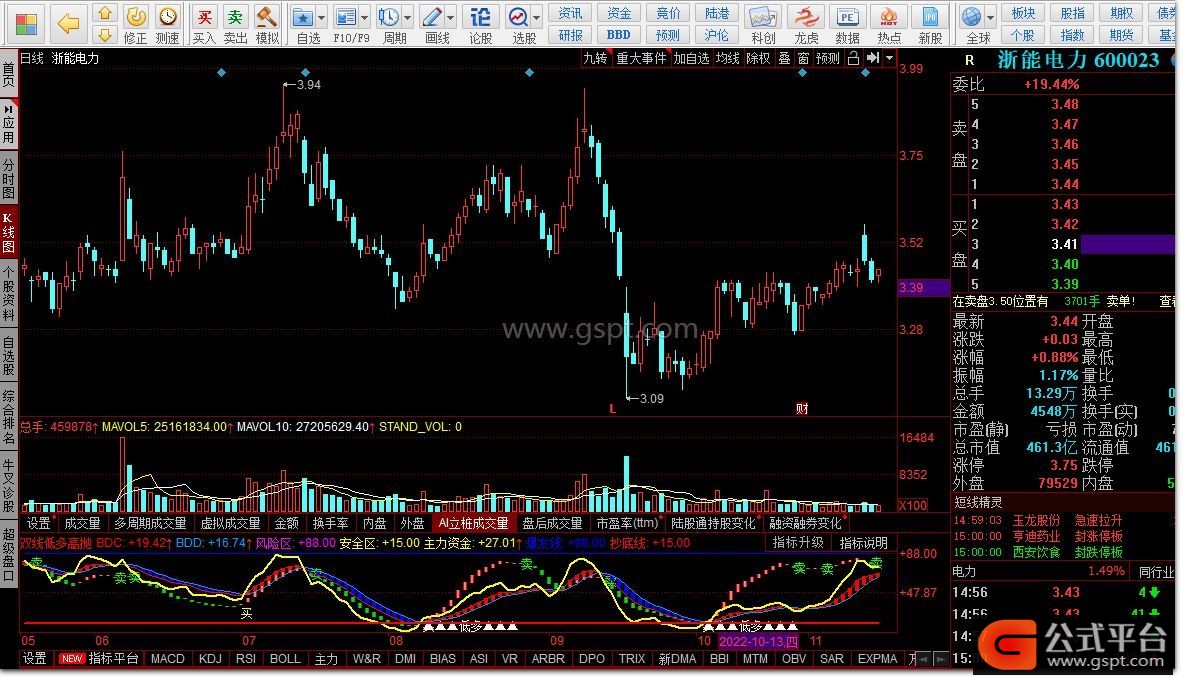Open the colorful grid home icon
Viewport: 1183px width, 678px height.
[26, 23]
